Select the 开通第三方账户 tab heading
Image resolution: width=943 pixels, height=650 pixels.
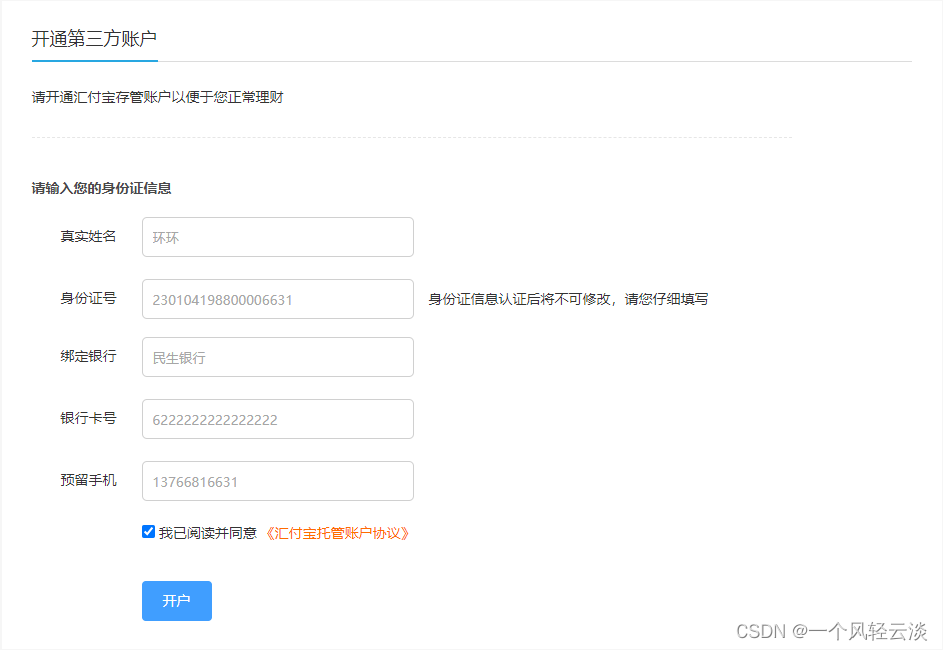94,39
